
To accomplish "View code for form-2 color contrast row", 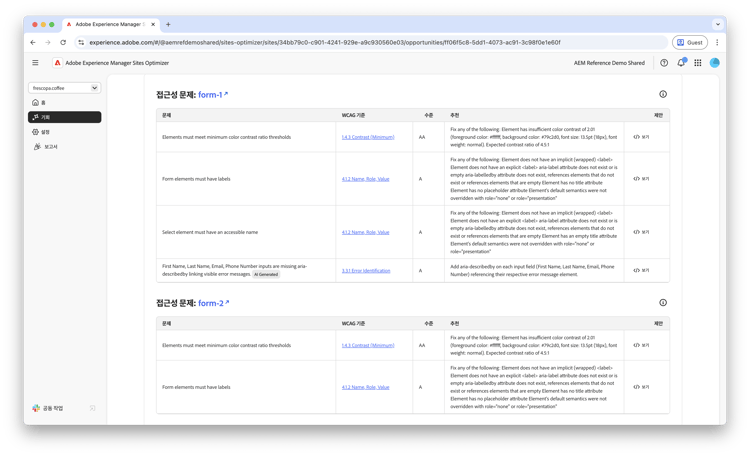I will click(641, 345).
